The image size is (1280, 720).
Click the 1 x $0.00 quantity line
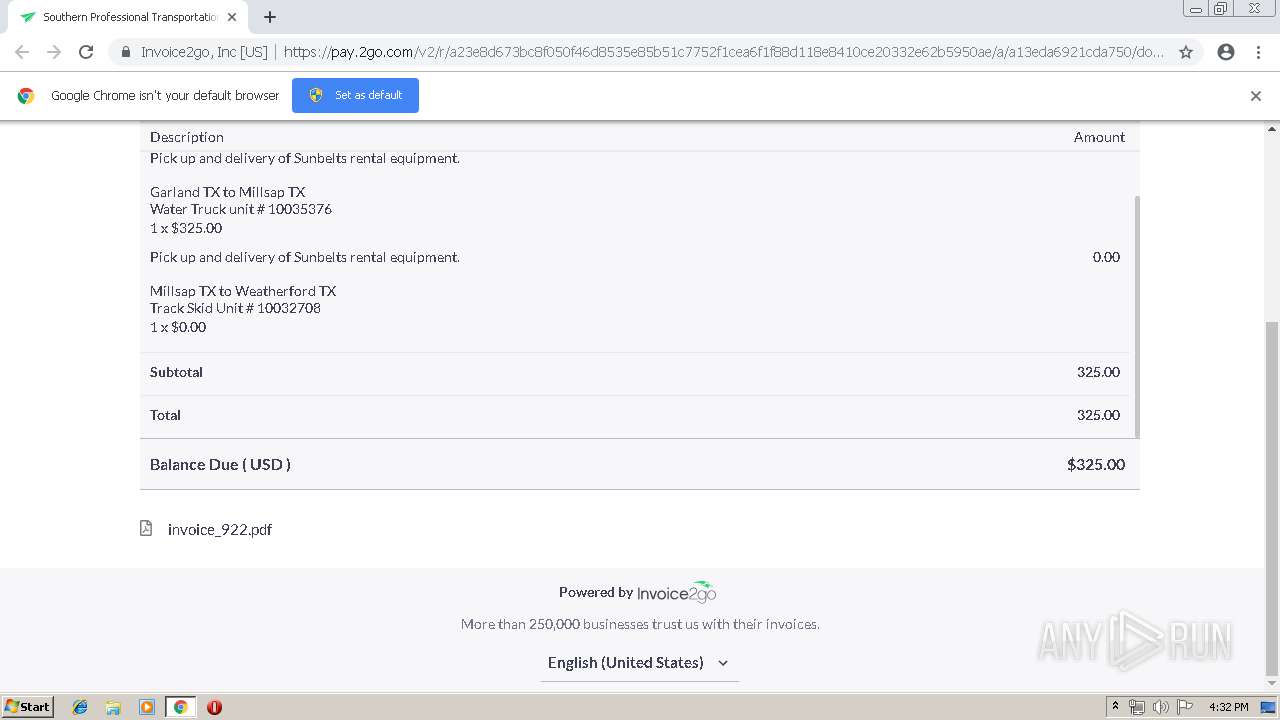pyautogui.click(x=178, y=327)
